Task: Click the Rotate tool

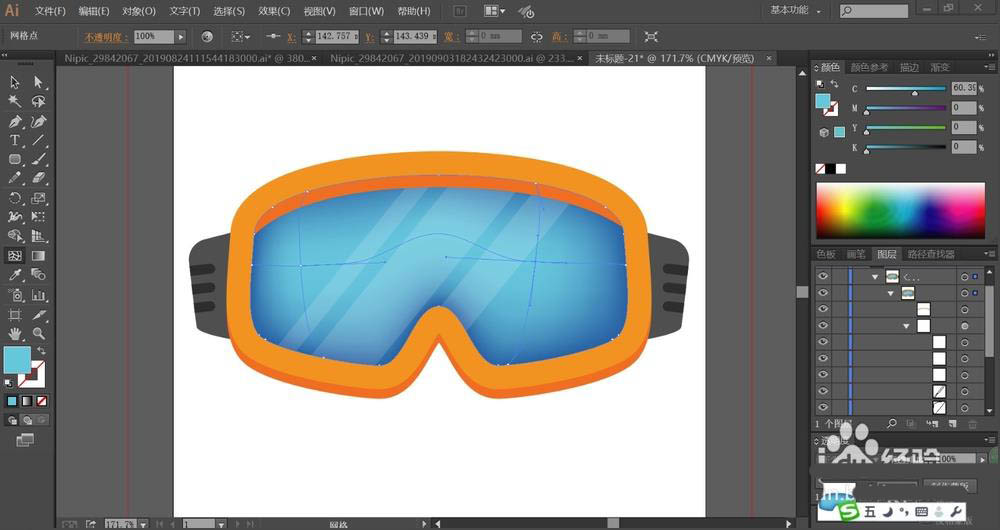Action: [x=15, y=198]
